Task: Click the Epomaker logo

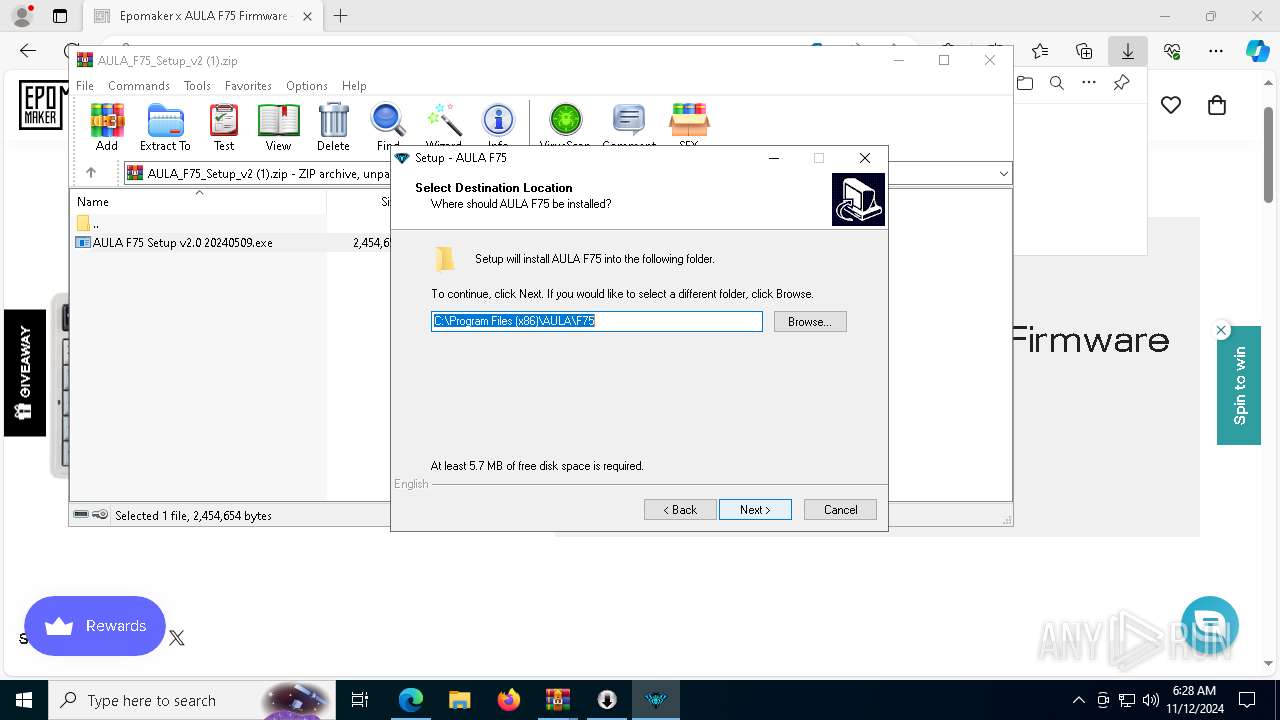Action: [40, 105]
